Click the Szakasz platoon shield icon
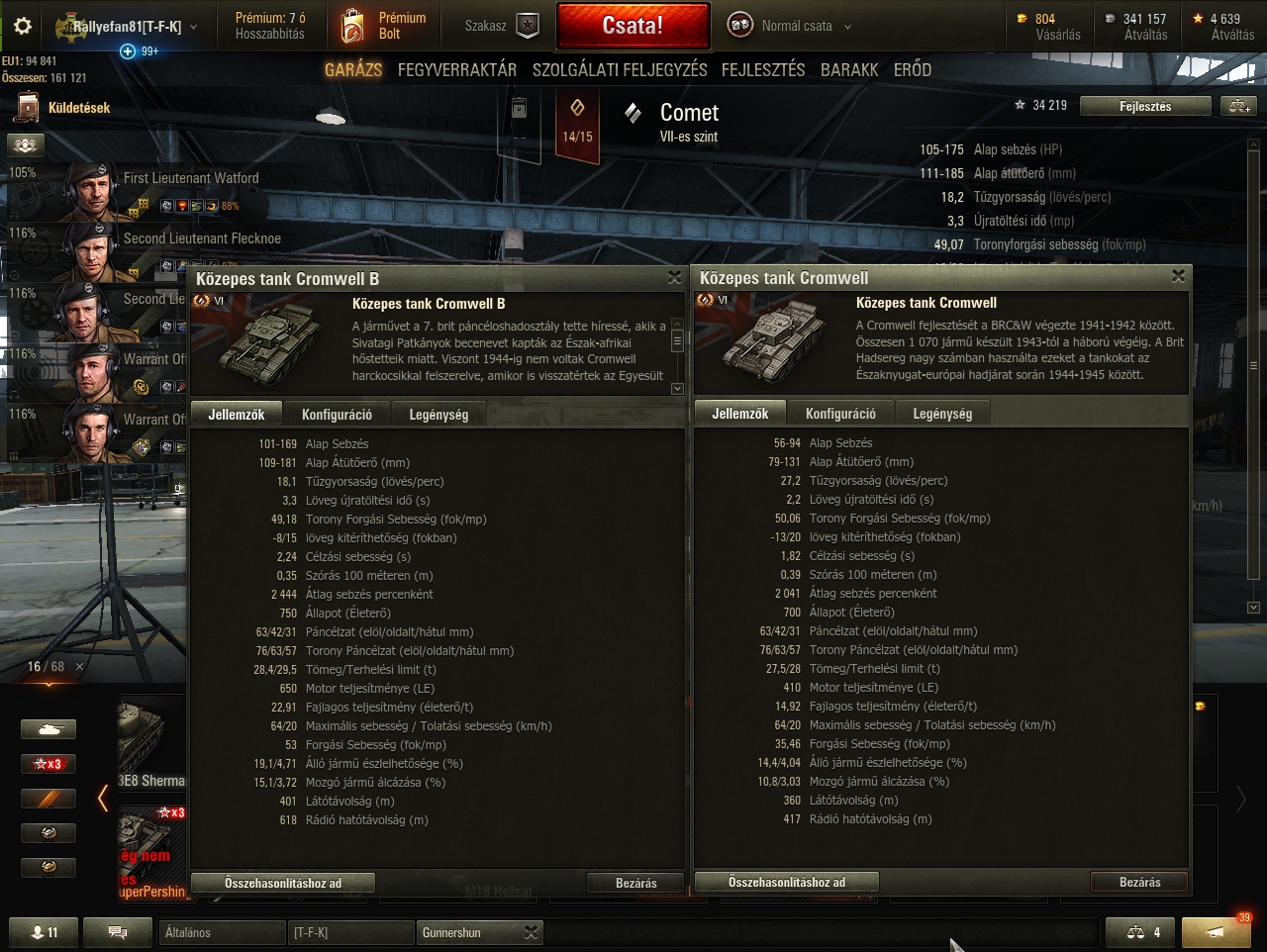Image resolution: width=1267 pixels, height=952 pixels. coord(529,27)
